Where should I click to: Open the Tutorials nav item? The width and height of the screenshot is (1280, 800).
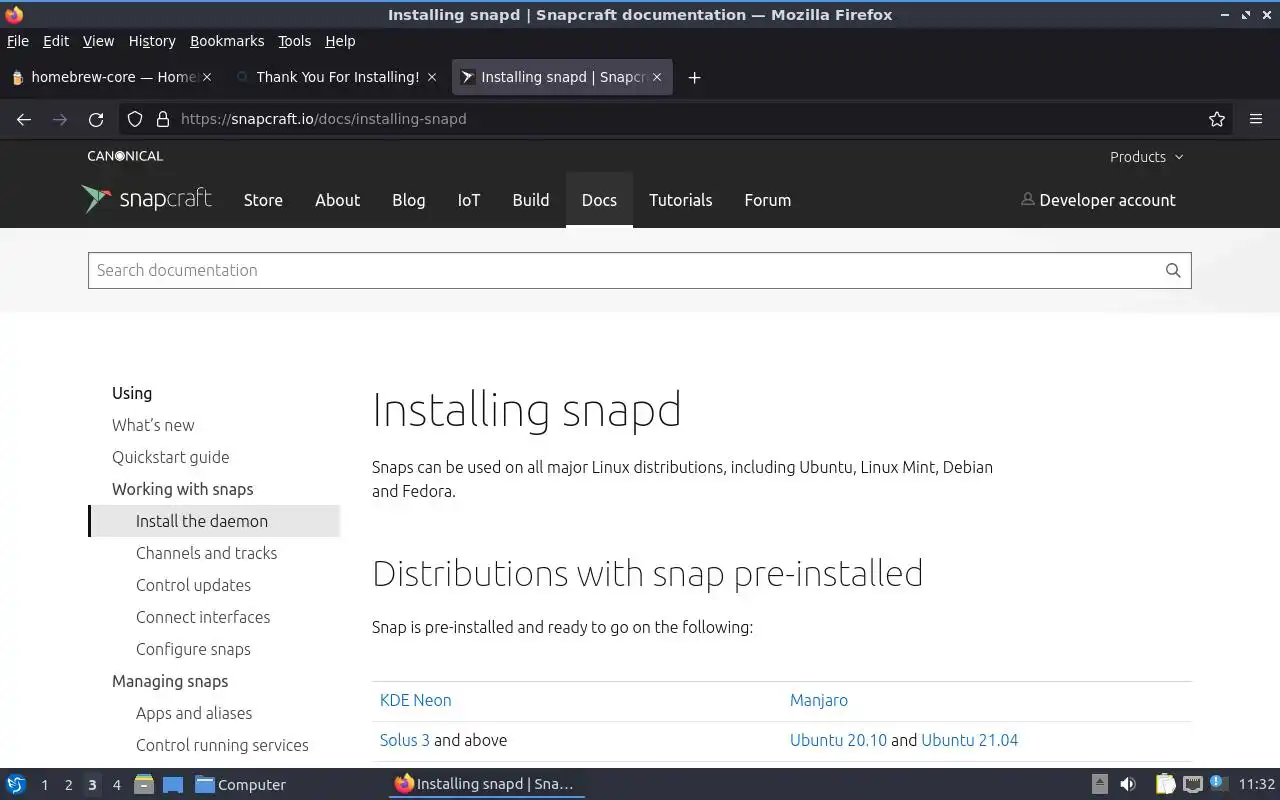tap(681, 200)
